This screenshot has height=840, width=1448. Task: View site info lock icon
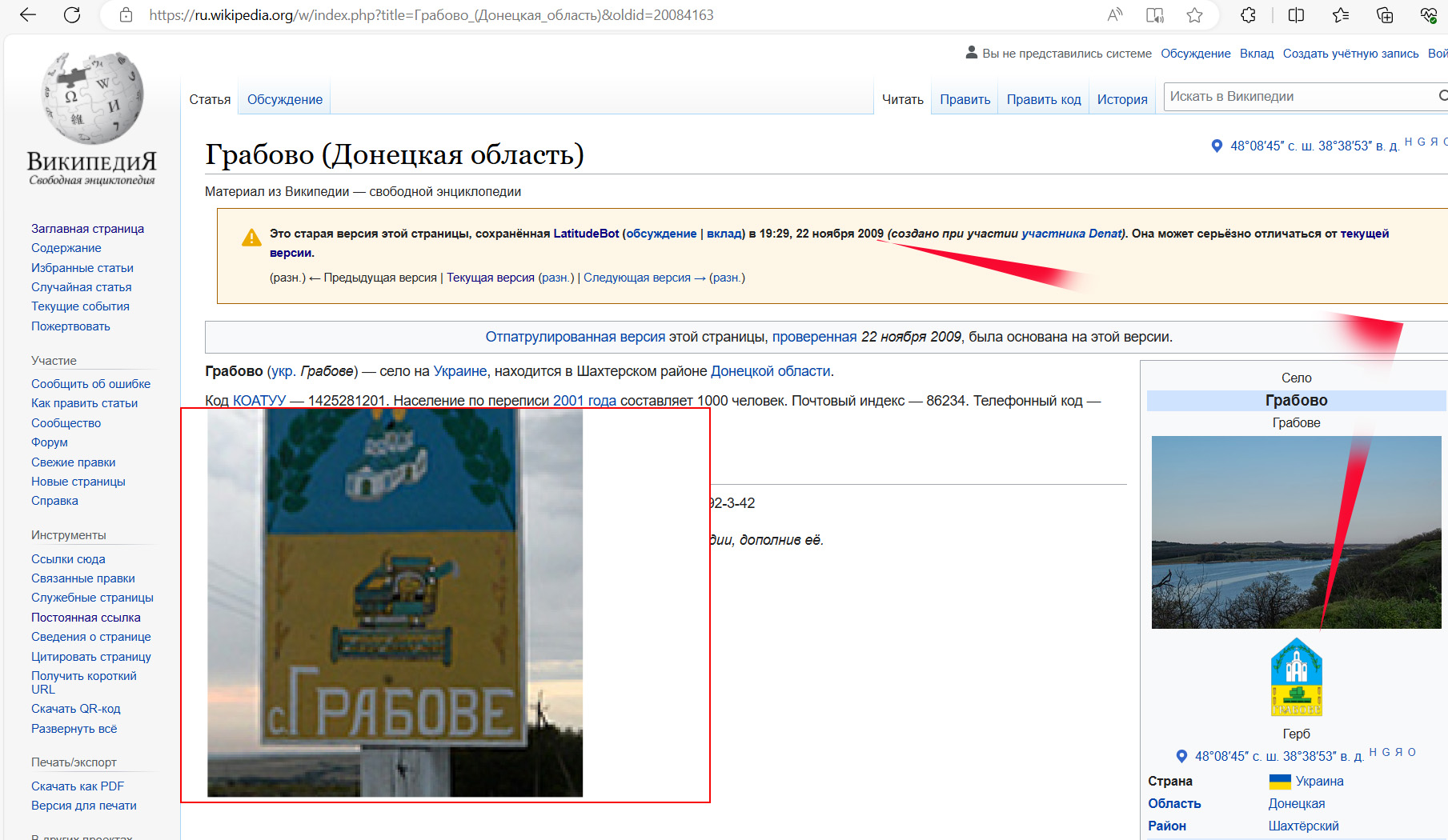click(x=126, y=14)
